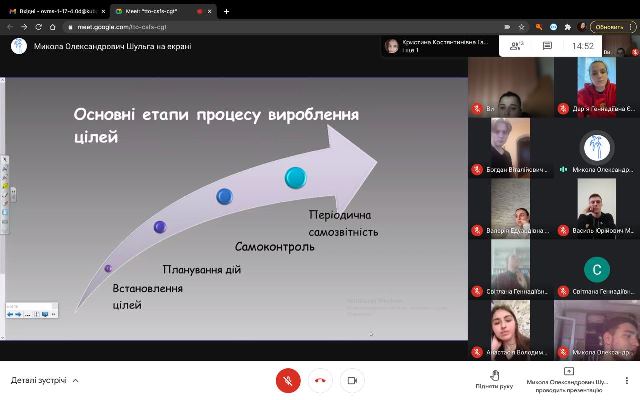
Task: Select Дар'я Геннадіївна's video tile
Action: [597, 87]
